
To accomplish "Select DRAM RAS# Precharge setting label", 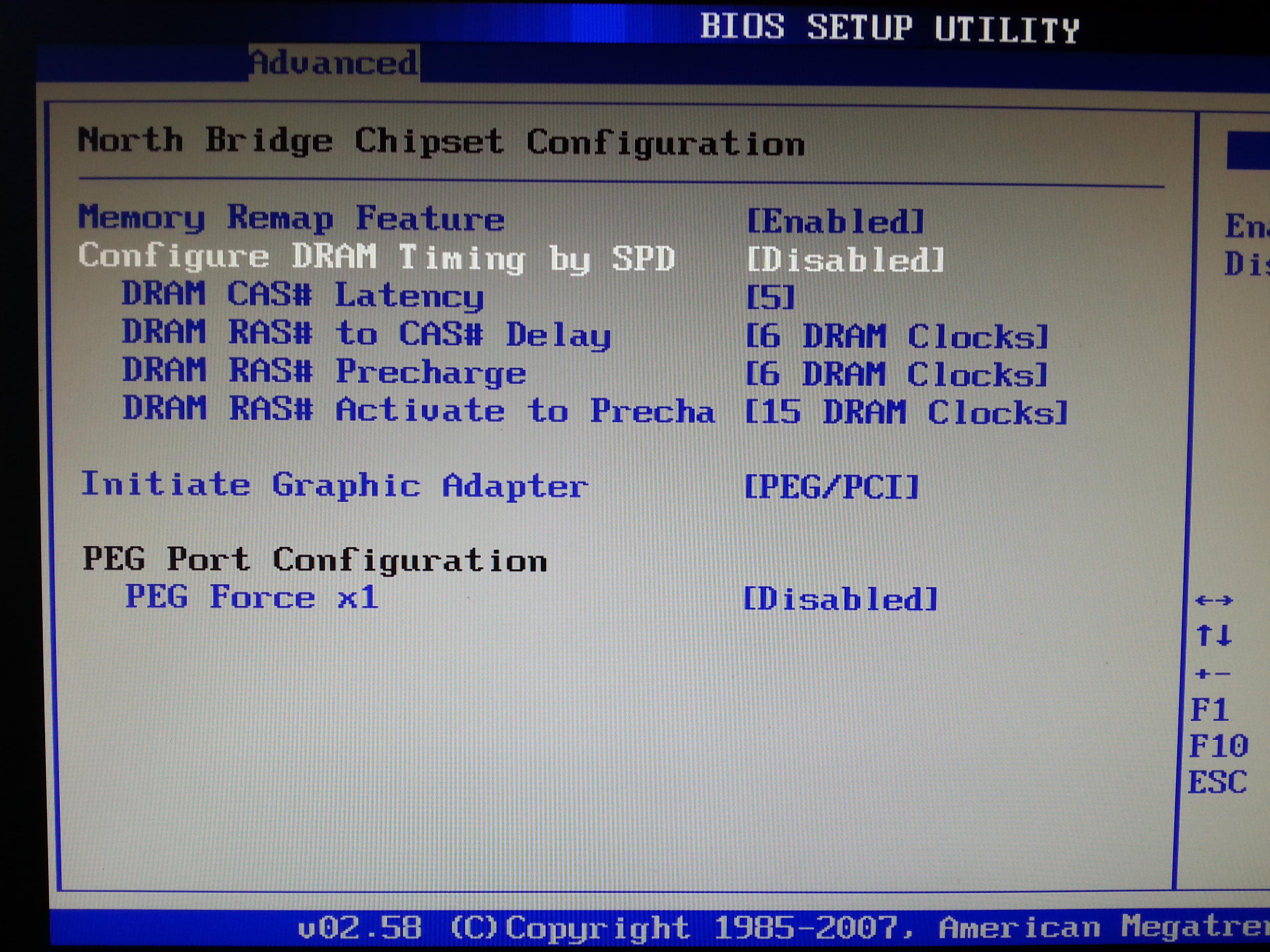I will (x=324, y=371).
